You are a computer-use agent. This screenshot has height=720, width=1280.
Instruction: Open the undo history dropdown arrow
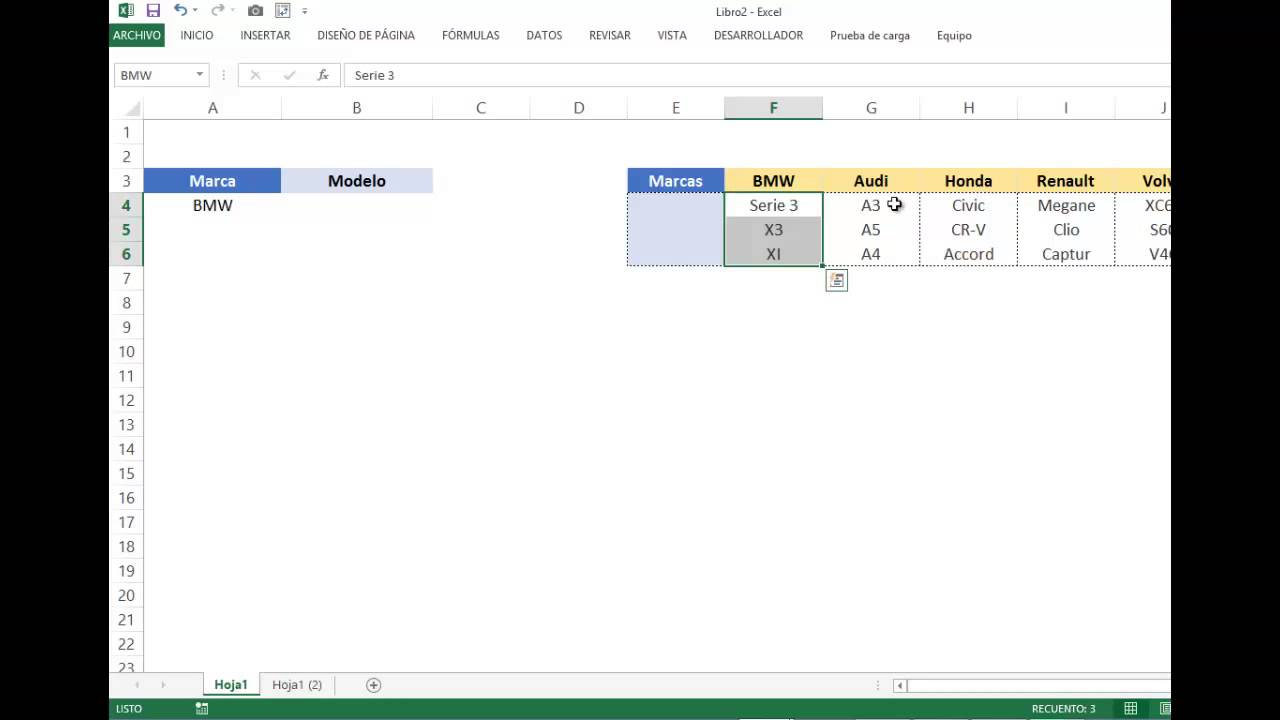[194, 11]
